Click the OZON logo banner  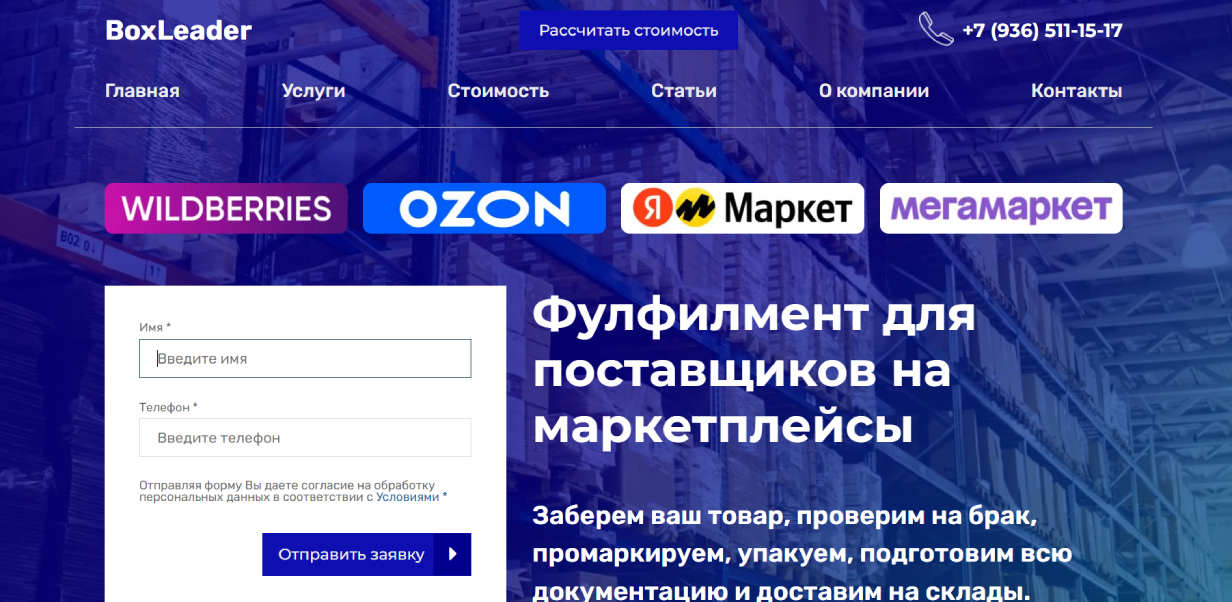pos(484,208)
